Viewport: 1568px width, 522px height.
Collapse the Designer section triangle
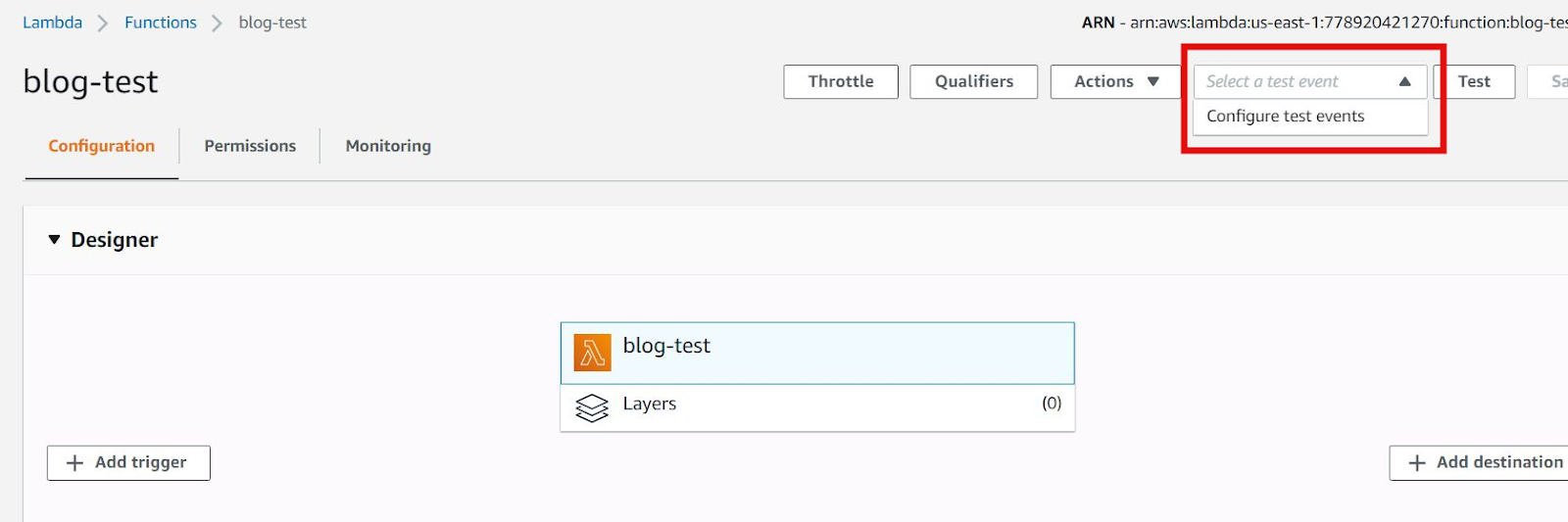point(54,240)
